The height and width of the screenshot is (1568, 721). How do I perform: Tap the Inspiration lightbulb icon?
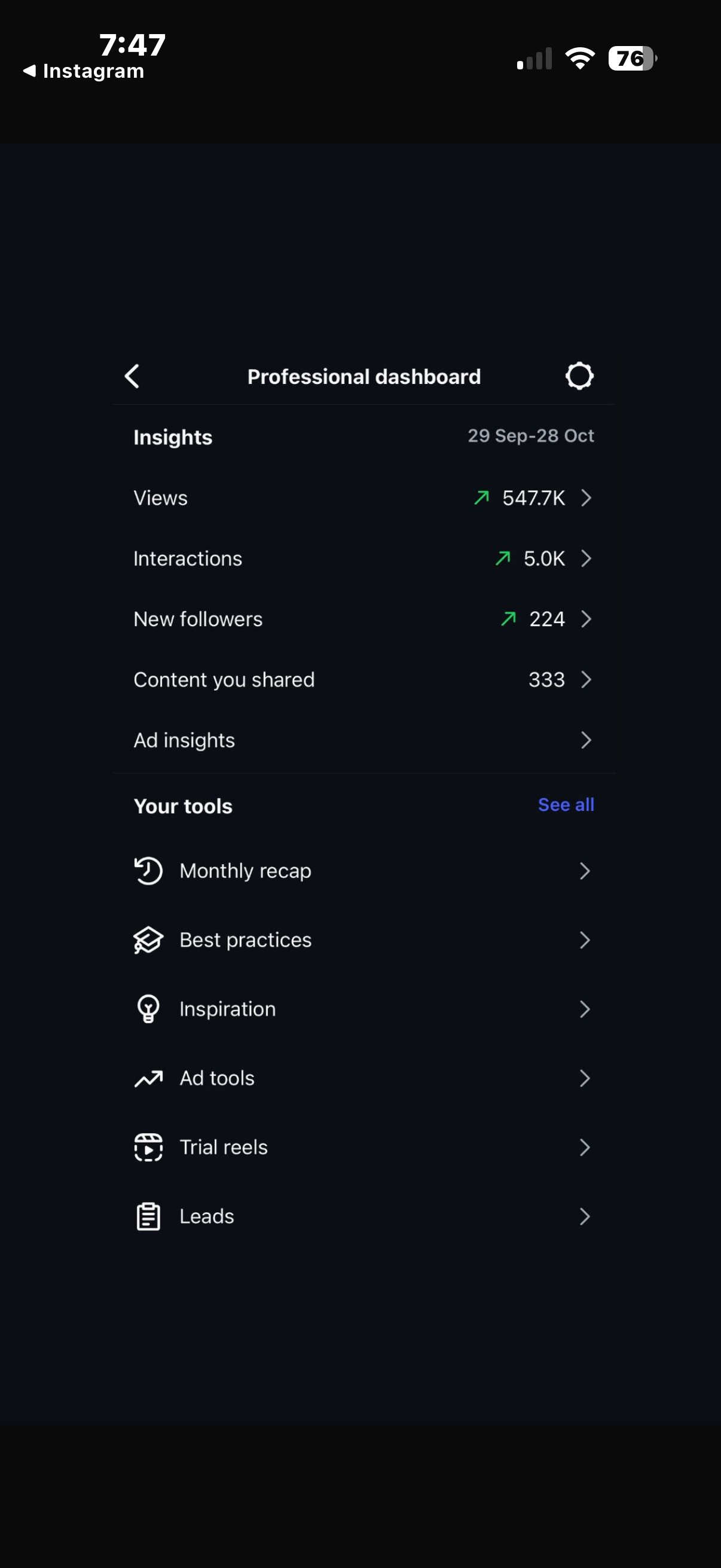(148, 1009)
